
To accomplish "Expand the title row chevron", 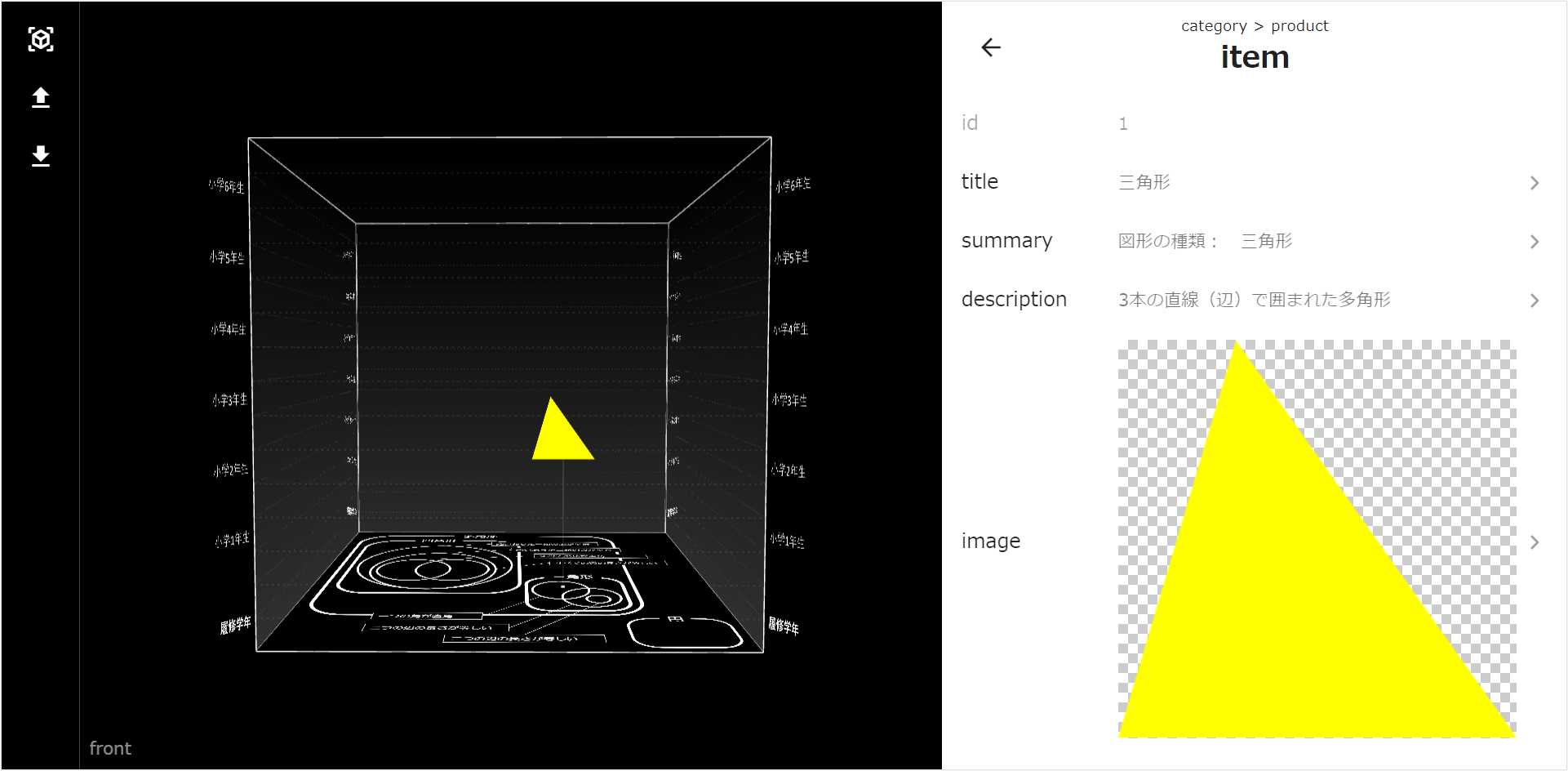I will pyautogui.click(x=1534, y=183).
